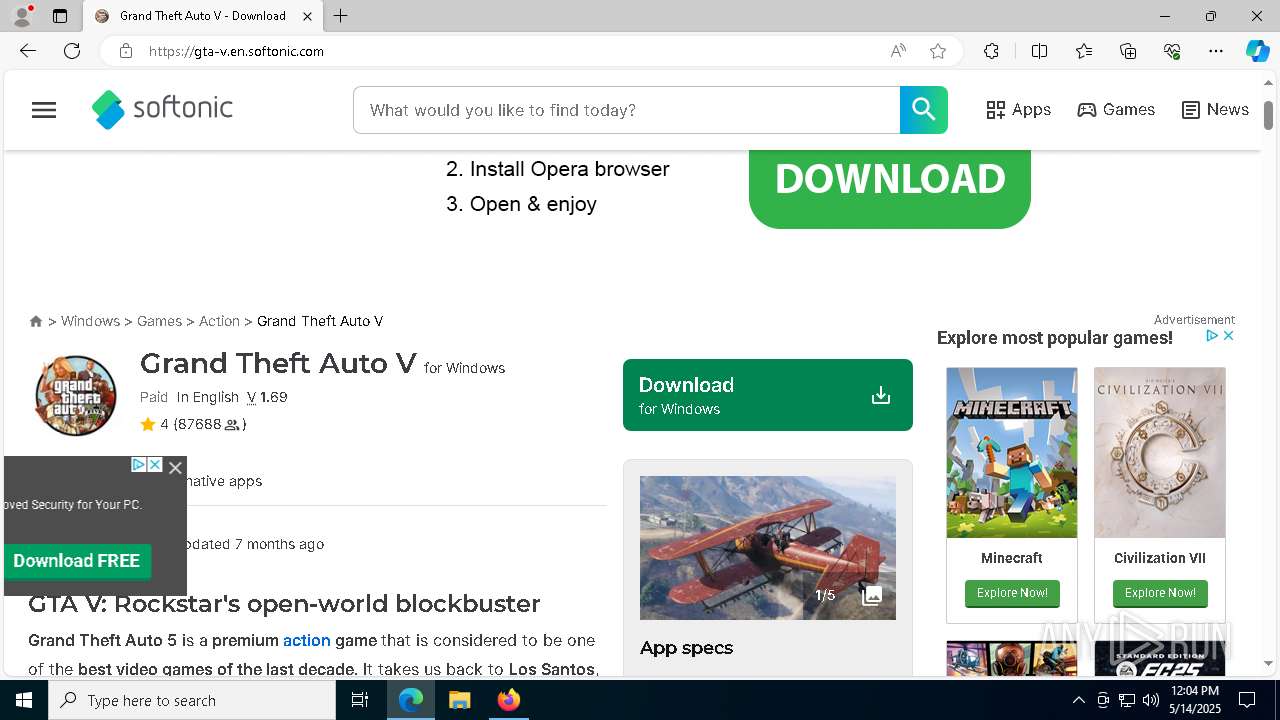Image resolution: width=1280 pixels, height=720 pixels.
Task: Toggle split screen view
Action: (x=1039, y=51)
